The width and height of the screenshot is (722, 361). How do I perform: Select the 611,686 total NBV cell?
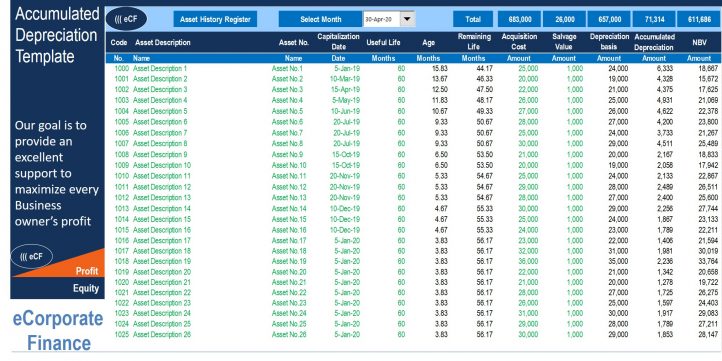[699, 19]
